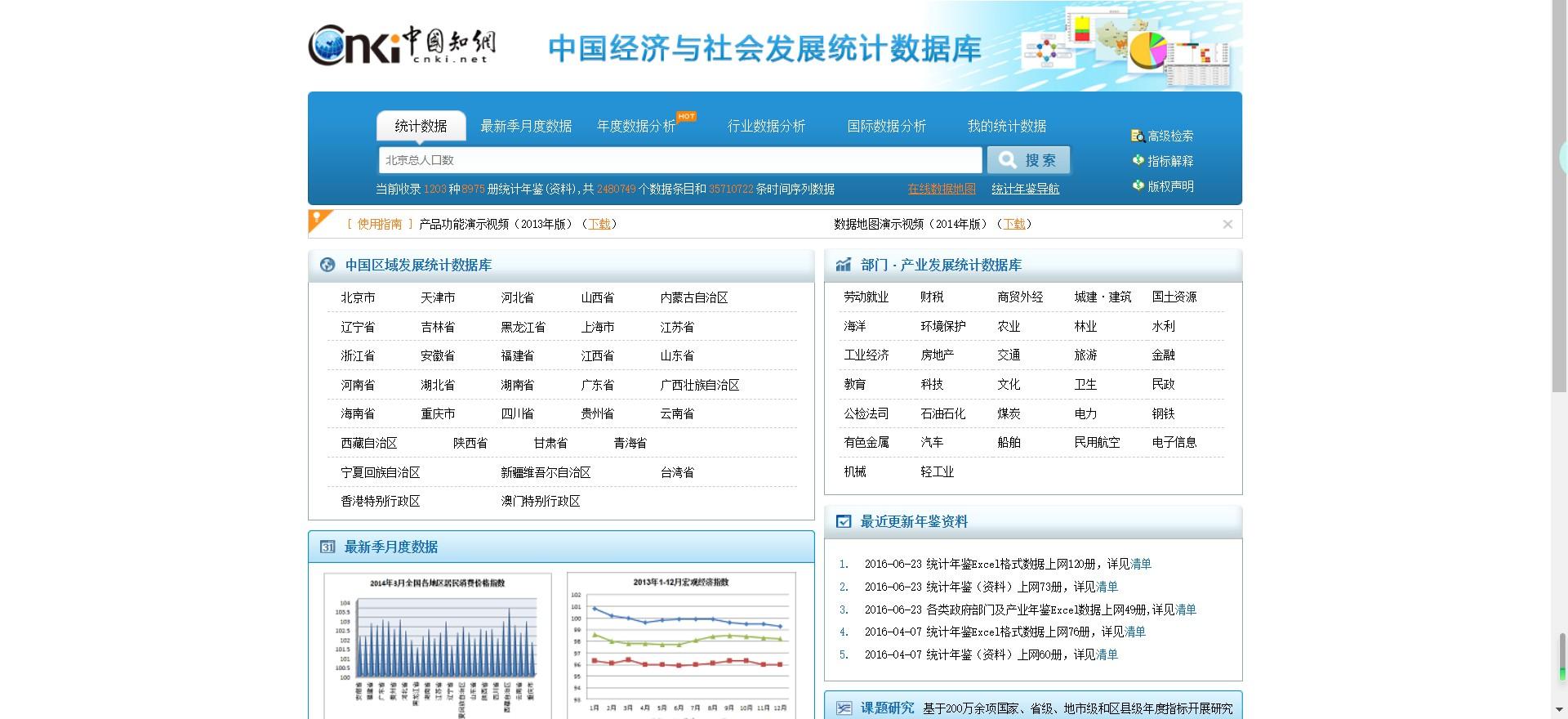
Task: Open 轻工业 sector link
Action: click(938, 471)
